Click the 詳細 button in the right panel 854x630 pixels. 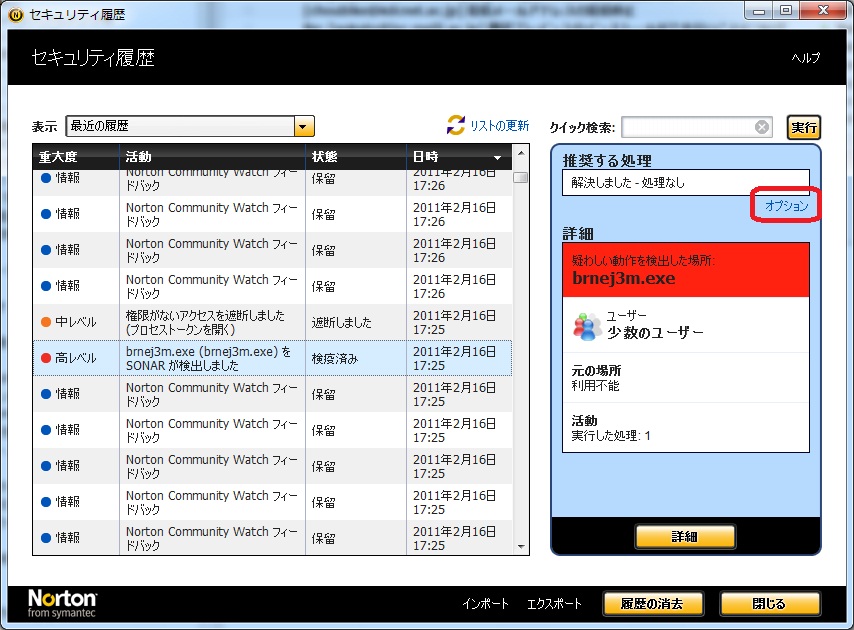[x=685, y=537]
